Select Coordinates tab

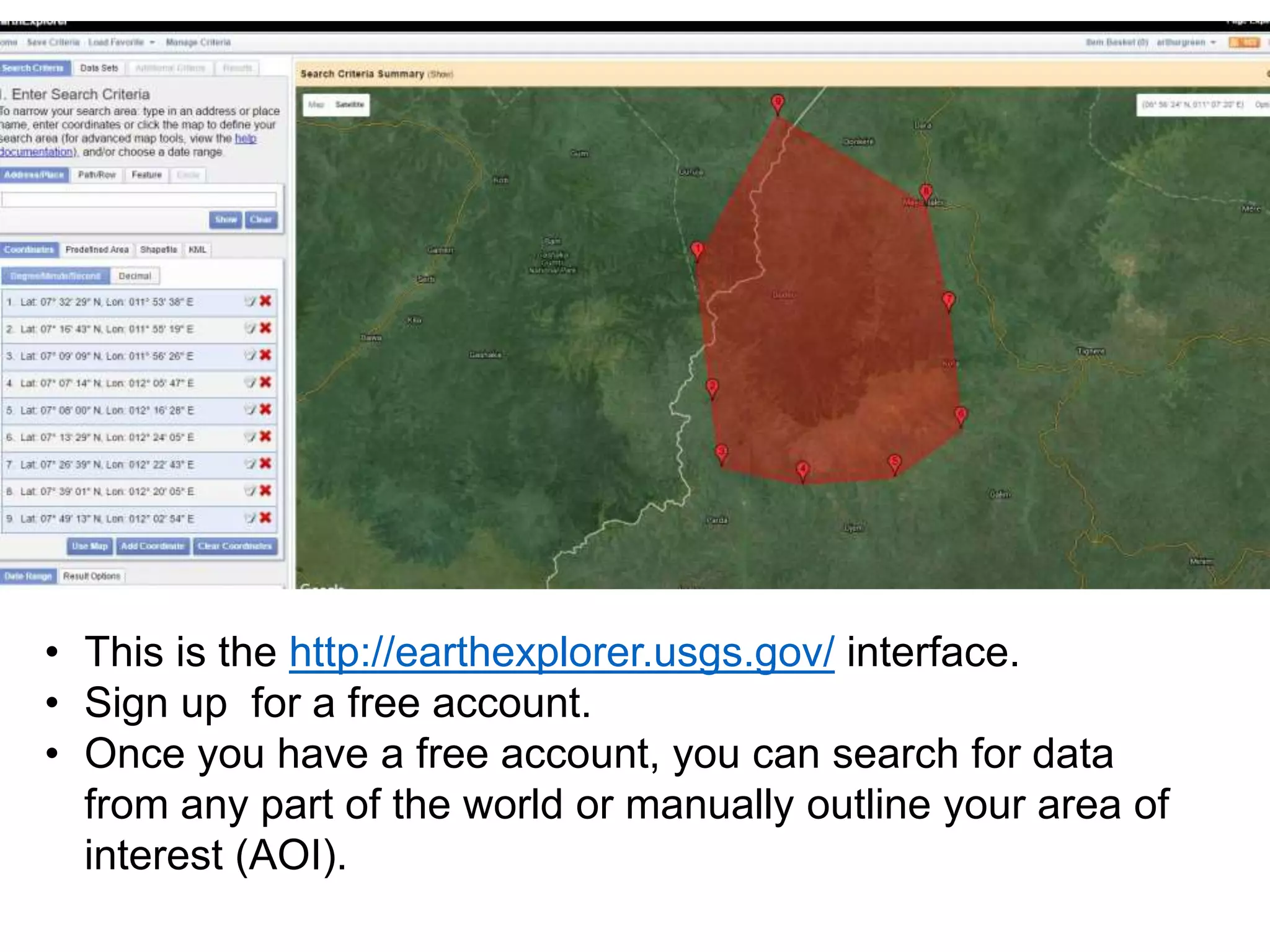[29, 250]
